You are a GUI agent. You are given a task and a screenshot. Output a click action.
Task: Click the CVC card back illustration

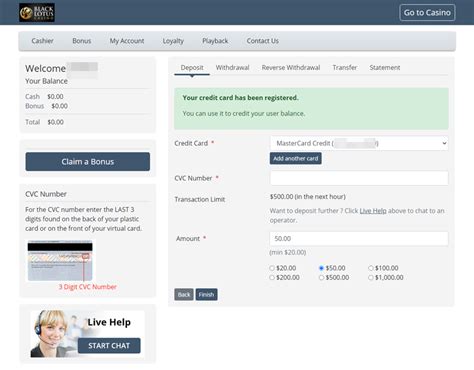coord(60,261)
